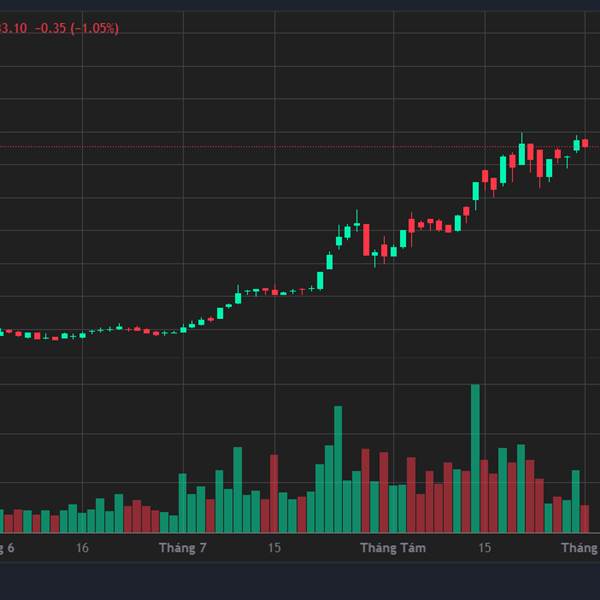The width and height of the screenshot is (600, 600).
Task: Select the long red candle just before Tháng Tám
Action: [366, 240]
